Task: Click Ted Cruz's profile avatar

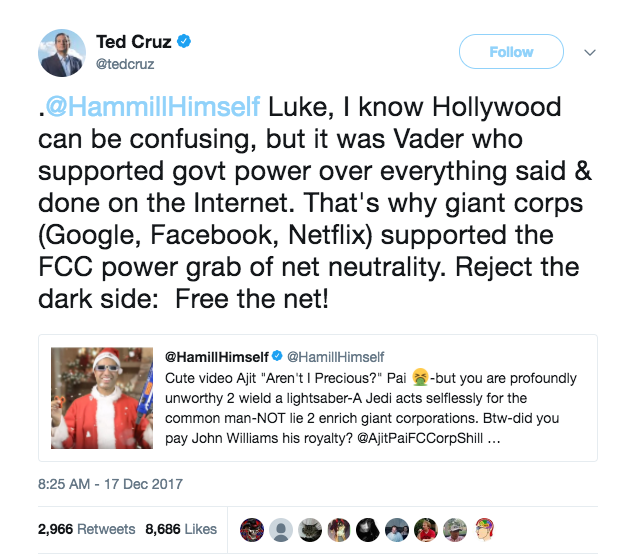Action: (62, 53)
